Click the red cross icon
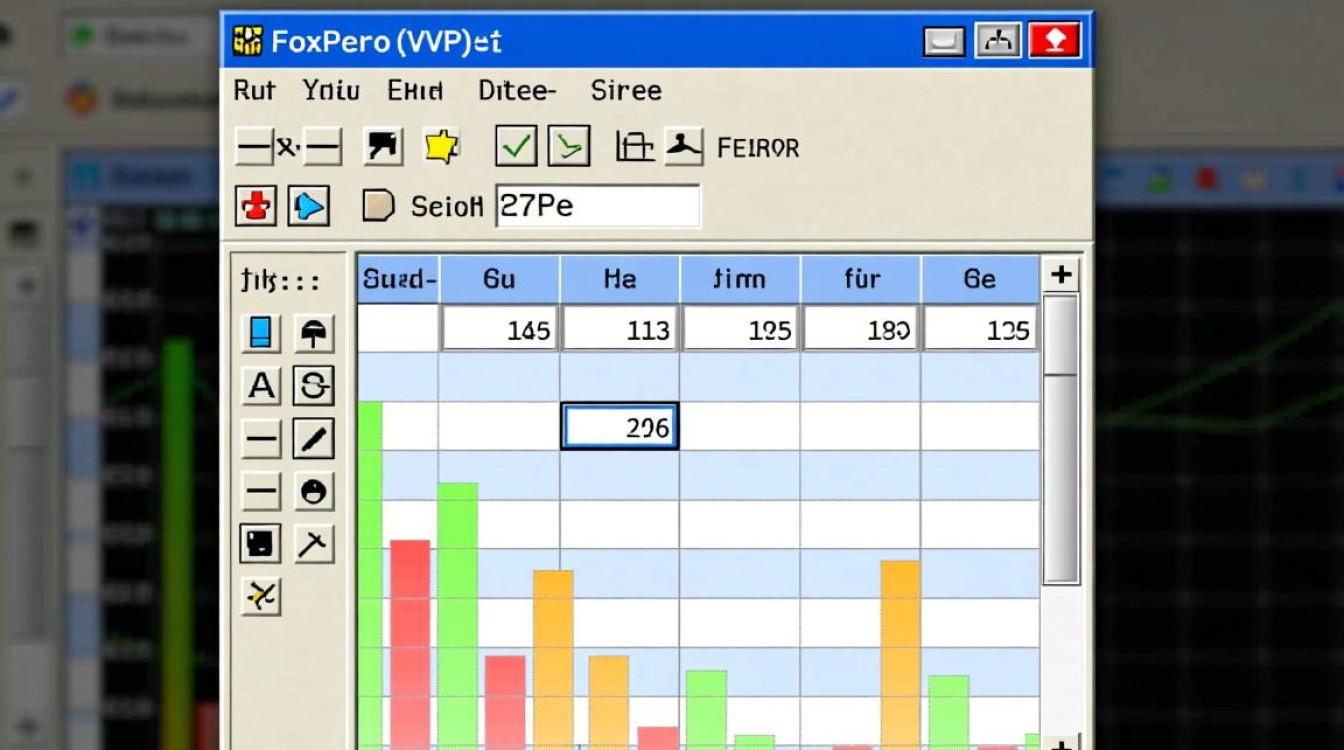Image resolution: width=1344 pixels, height=750 pixels. [x=256, y=206]
